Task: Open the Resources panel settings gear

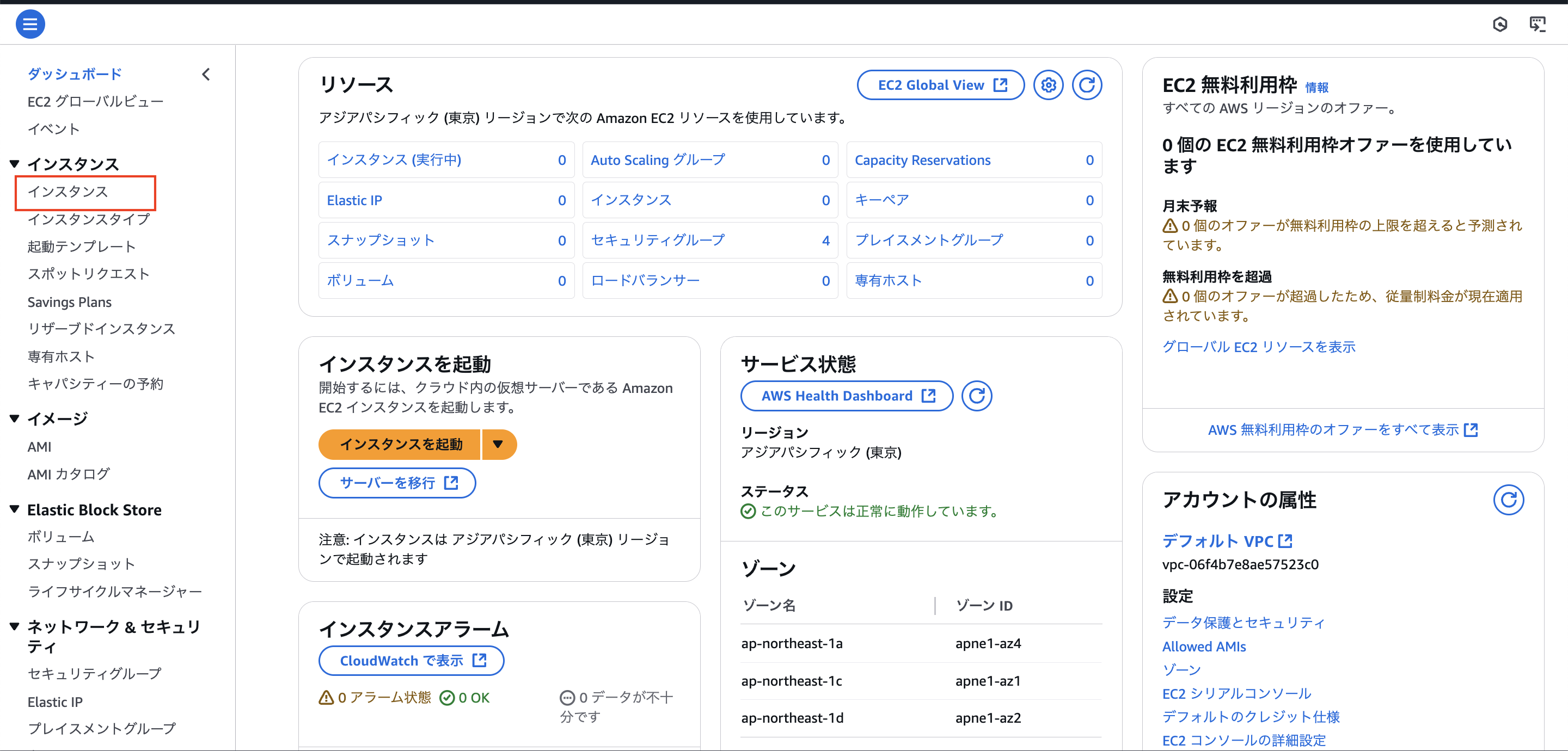Action: (x=1048, y=85)
